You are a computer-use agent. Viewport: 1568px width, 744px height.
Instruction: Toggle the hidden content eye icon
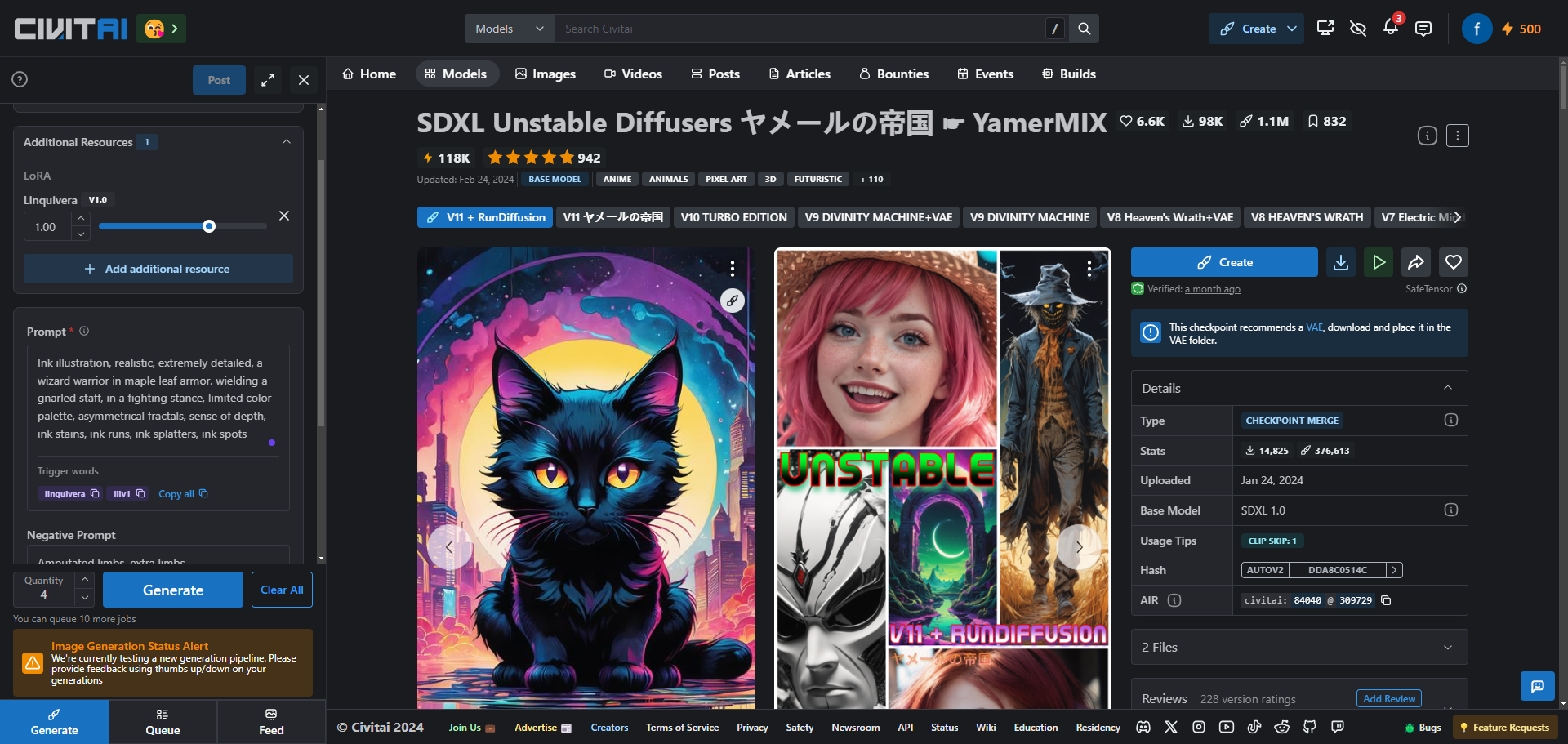(1358, 29)
